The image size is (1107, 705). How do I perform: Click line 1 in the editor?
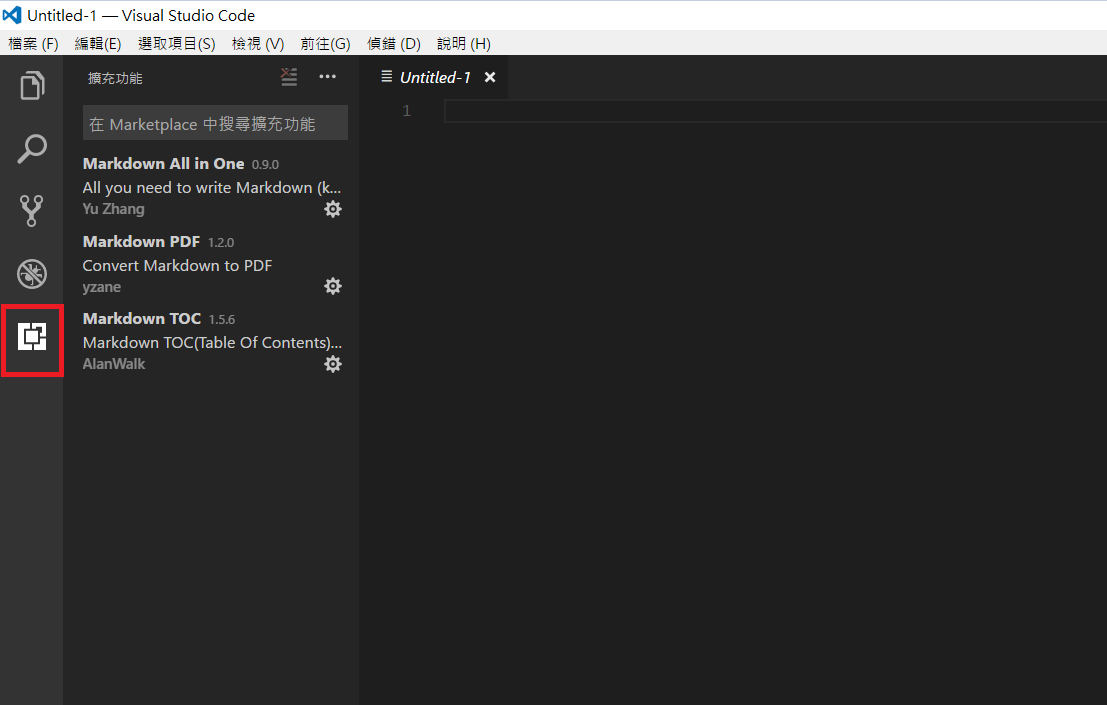[x=600, y=110]
